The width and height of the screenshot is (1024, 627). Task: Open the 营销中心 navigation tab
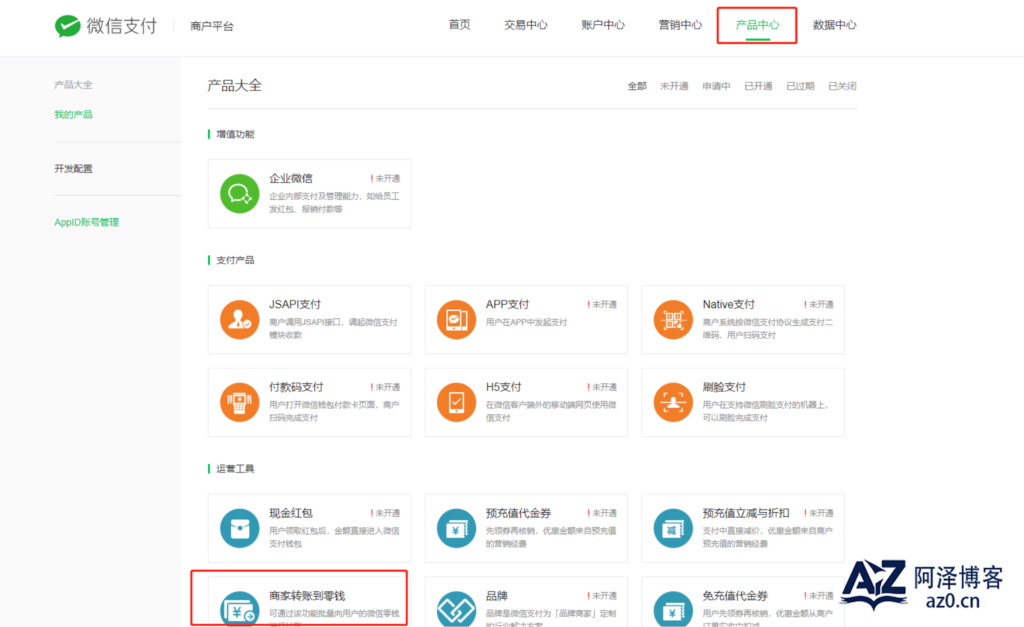click(680, 25)
